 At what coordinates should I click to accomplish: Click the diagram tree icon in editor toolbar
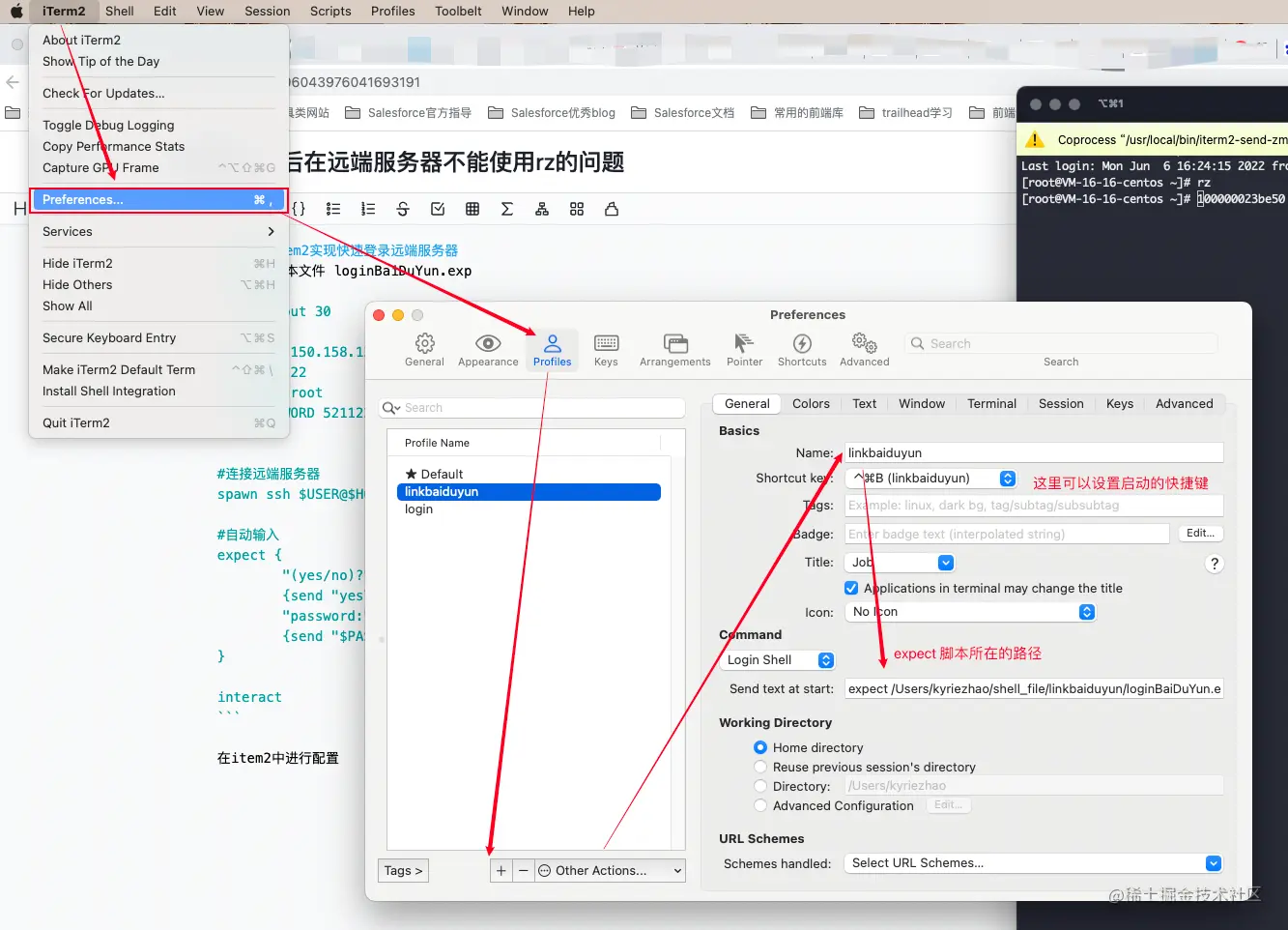tap(542, 209)
